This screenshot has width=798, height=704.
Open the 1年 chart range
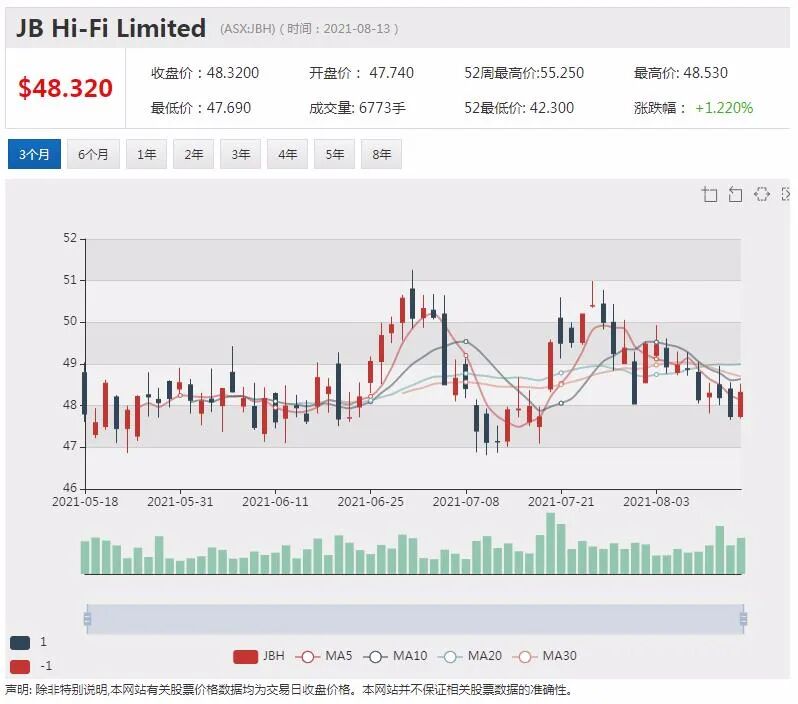click(147, 154)
